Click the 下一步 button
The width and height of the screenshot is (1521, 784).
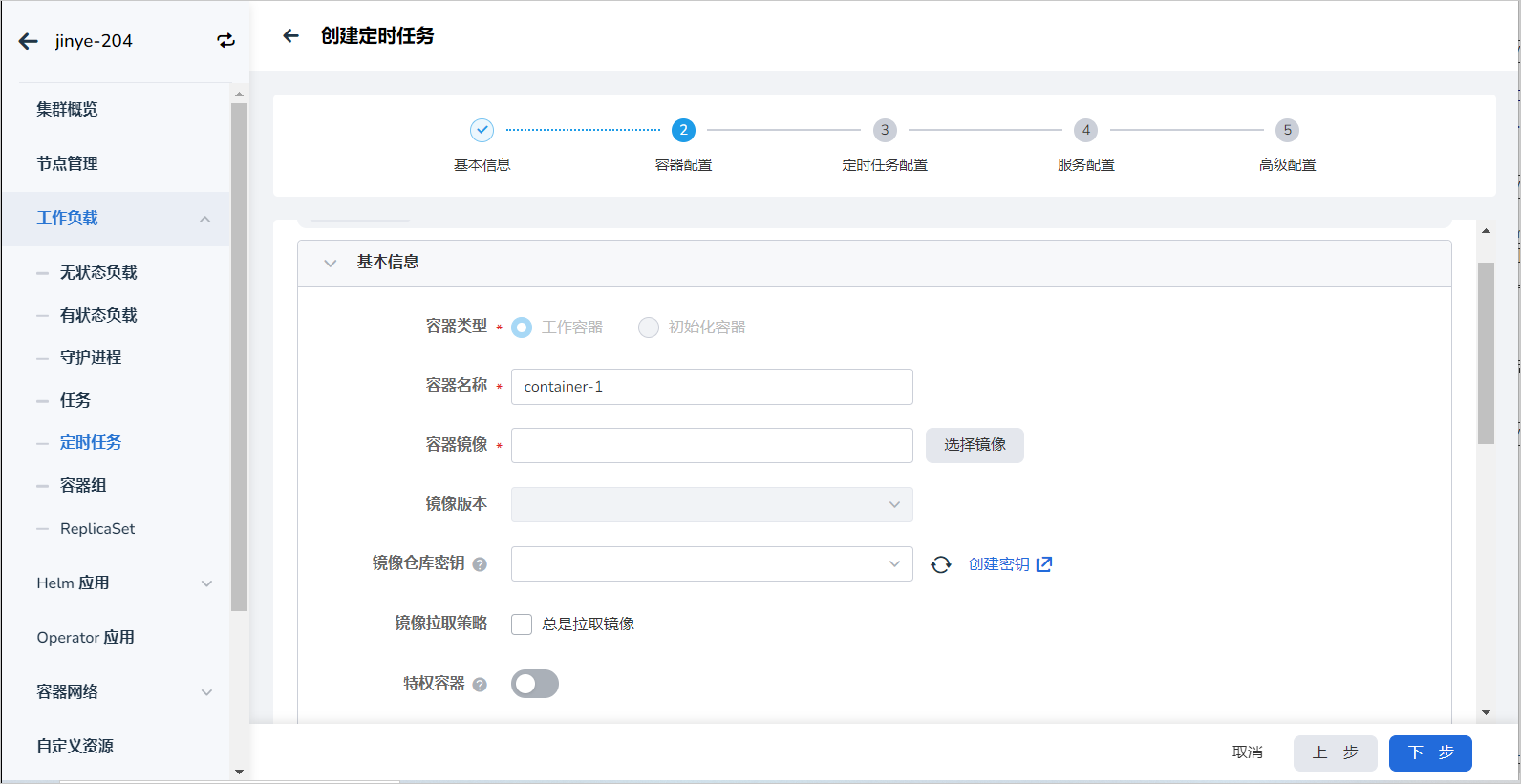tap(1430, 752)
